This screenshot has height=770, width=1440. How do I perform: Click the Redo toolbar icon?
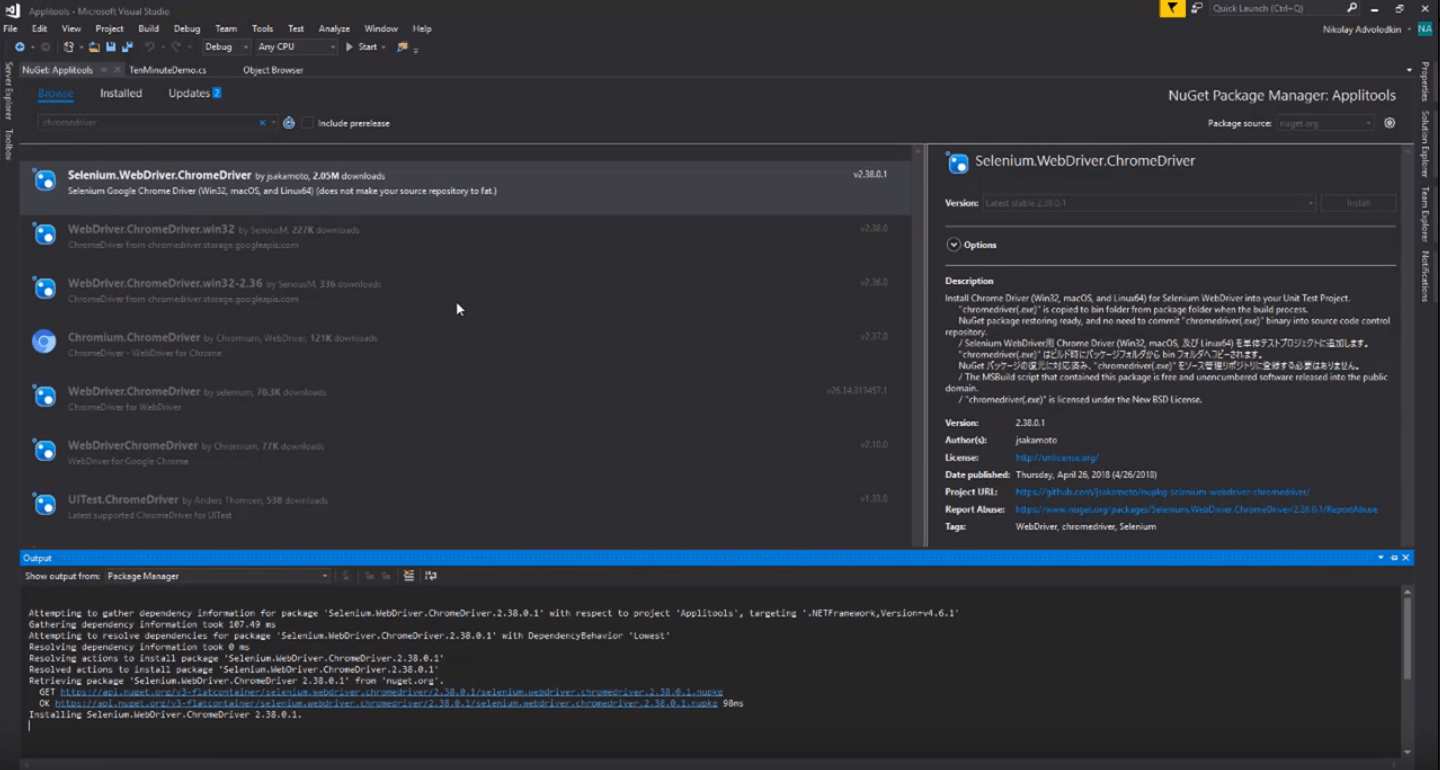pyautogui.click(x=176, y=47)
